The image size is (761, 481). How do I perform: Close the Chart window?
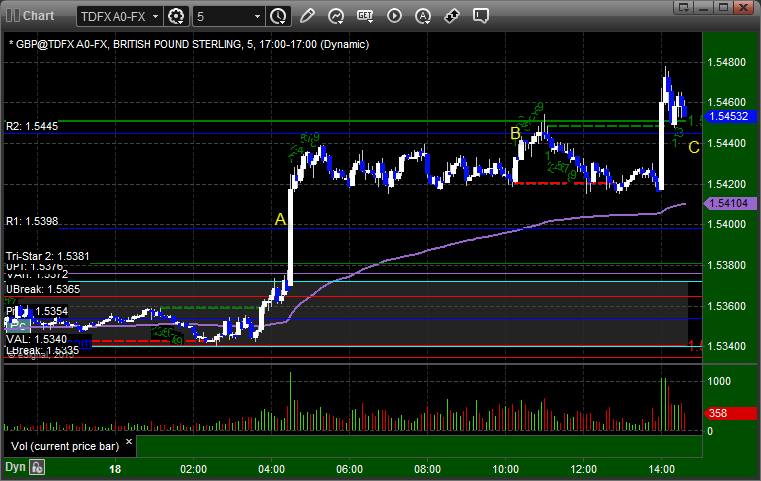pyautogui.click(x=744, y=7)
